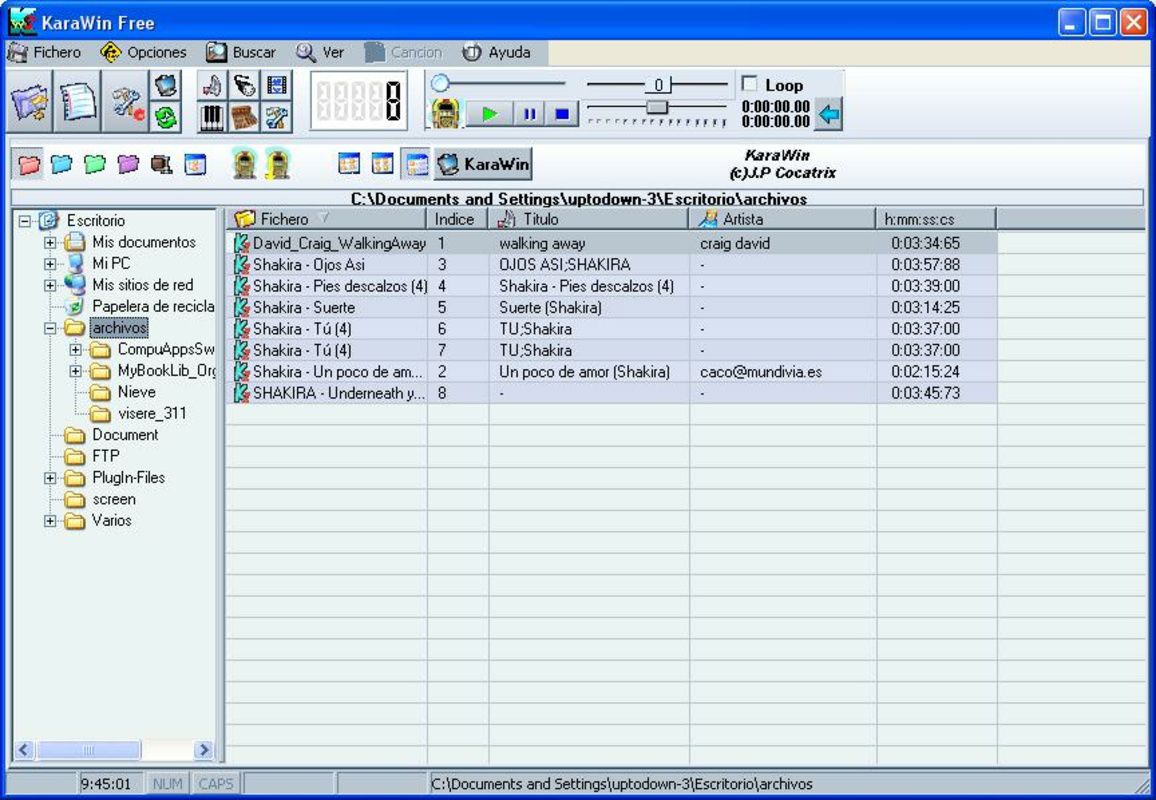Click the microphone icon in toolbar
The width and height of the screenshot is (1156, 800).
click(244, 86)
